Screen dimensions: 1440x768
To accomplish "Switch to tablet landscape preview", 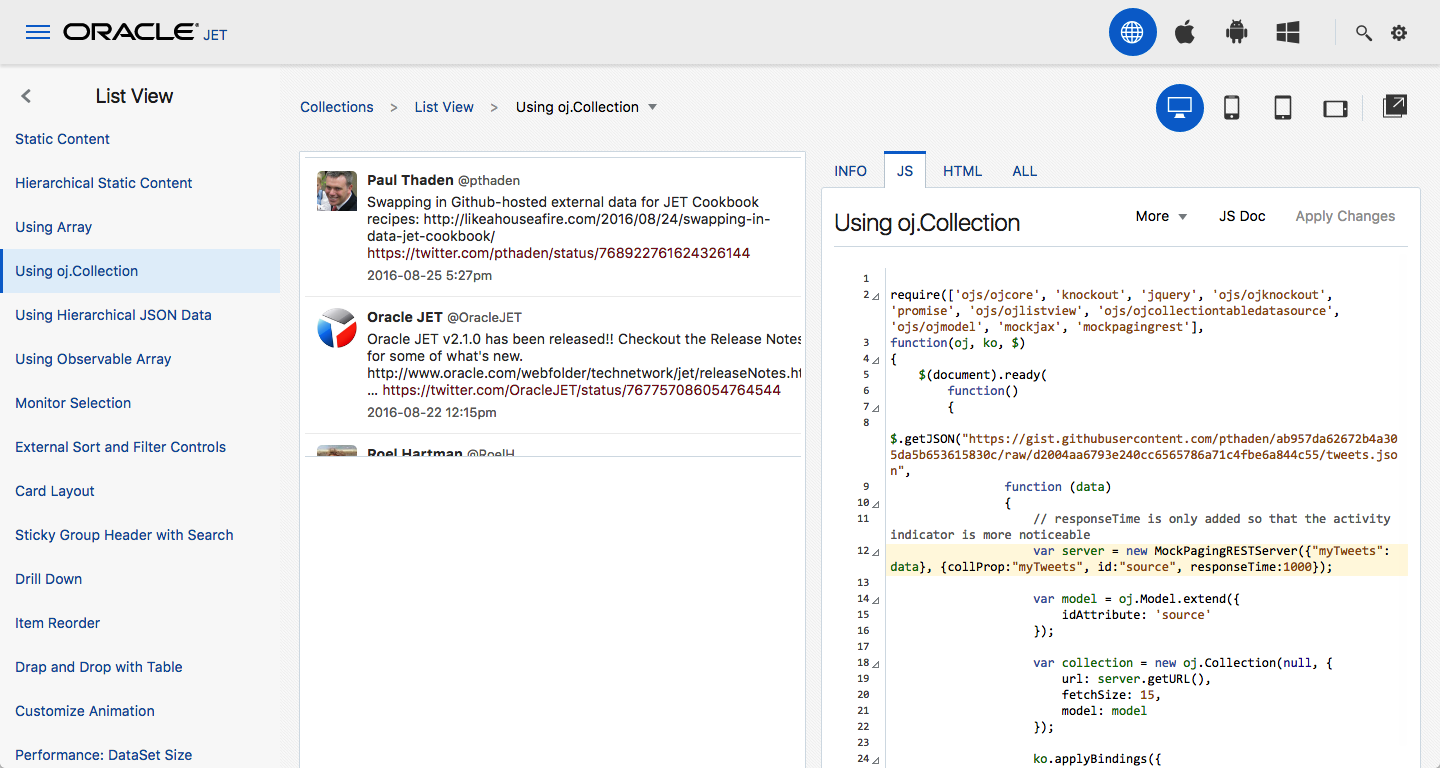I will 1336,108.
